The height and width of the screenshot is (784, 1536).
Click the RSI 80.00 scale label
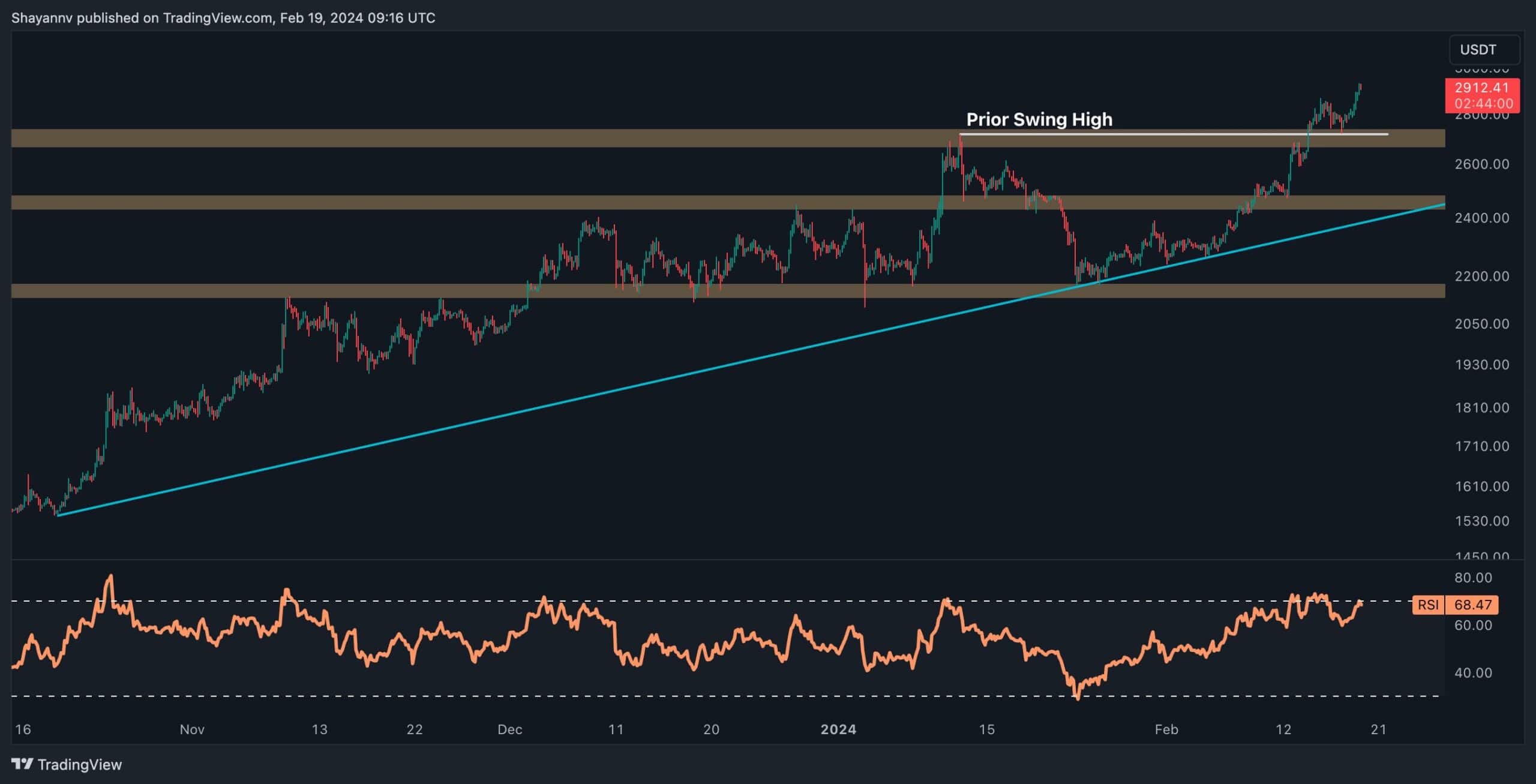(x=1473, y=578)
